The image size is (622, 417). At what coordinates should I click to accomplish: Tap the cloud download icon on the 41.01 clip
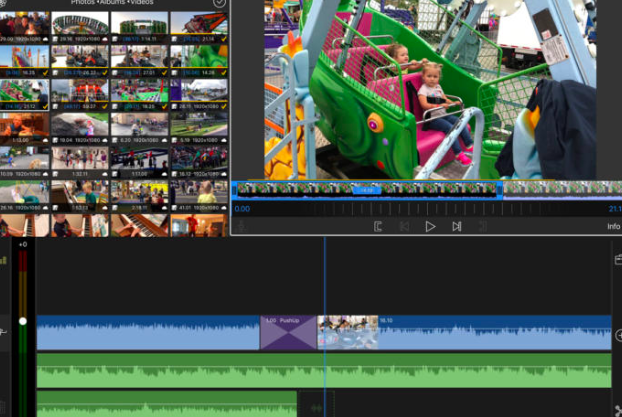pyautogui.click(x=224, y=208)
